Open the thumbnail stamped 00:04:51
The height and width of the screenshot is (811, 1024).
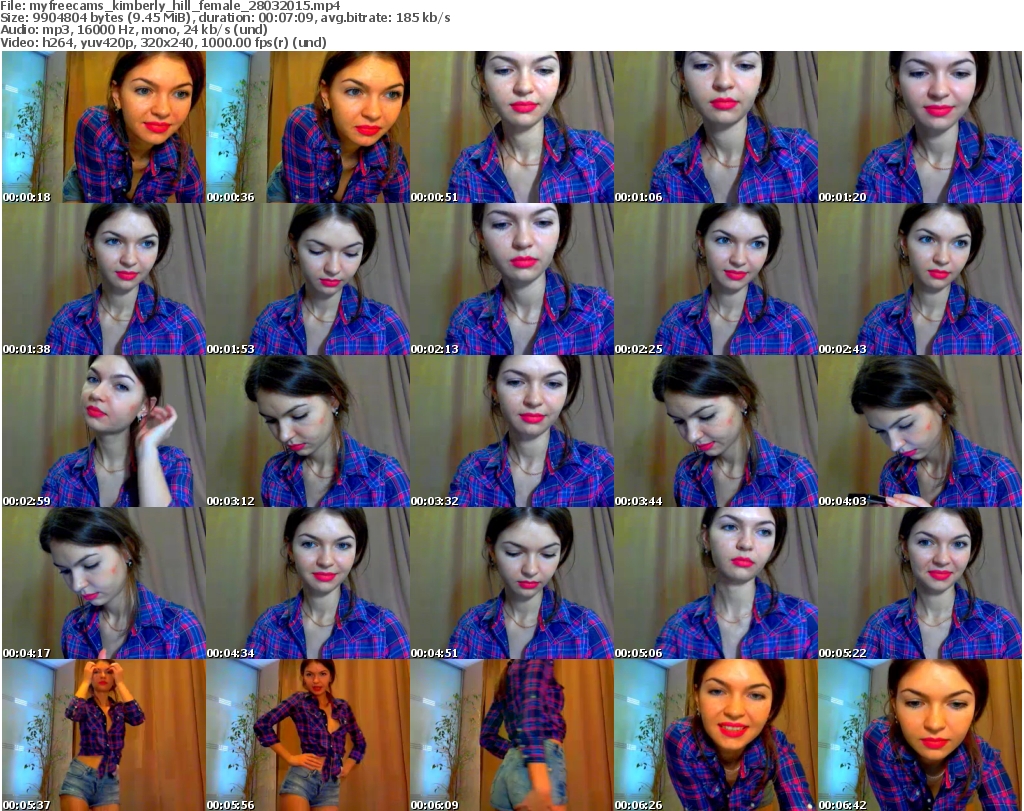(x=512, y=583)
